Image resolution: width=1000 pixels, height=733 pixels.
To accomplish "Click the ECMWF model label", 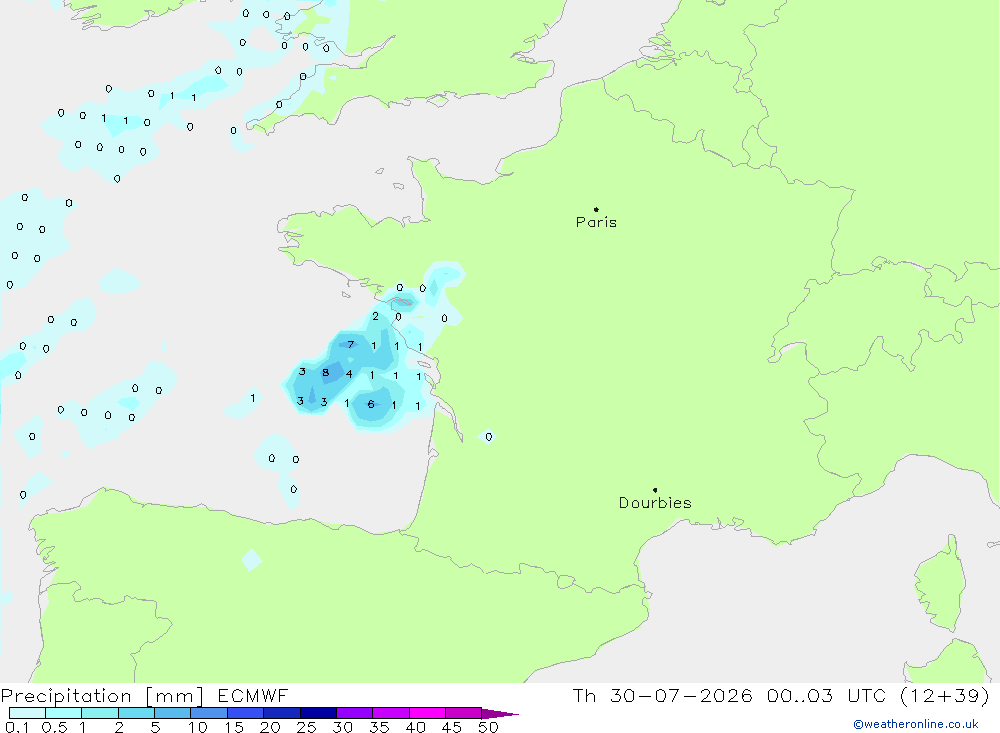I will 253,695.
